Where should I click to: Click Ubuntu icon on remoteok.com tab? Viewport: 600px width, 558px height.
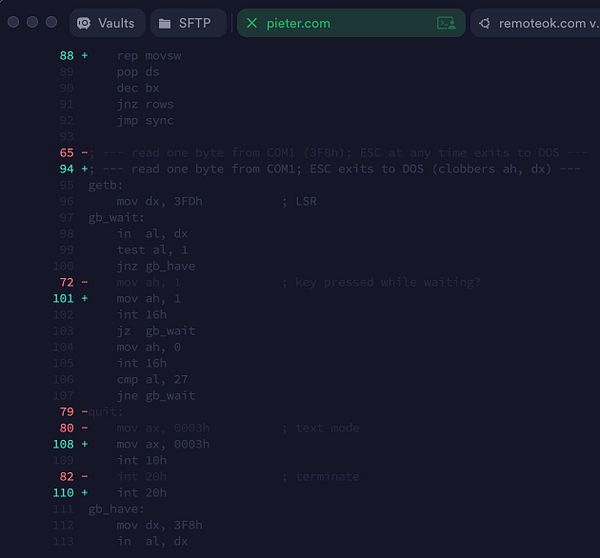(x=484, y=23)
